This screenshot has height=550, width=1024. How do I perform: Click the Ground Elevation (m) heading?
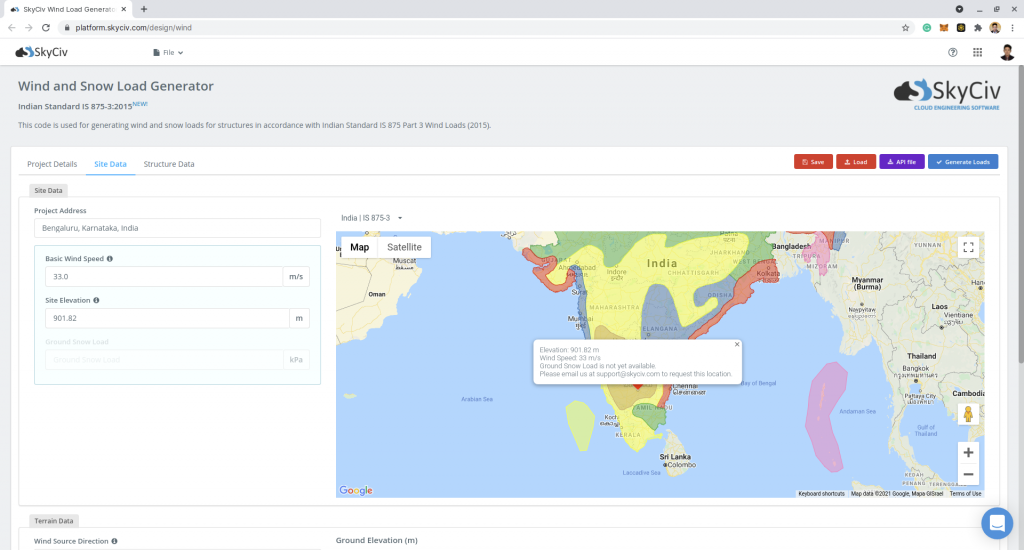(377, 540)
